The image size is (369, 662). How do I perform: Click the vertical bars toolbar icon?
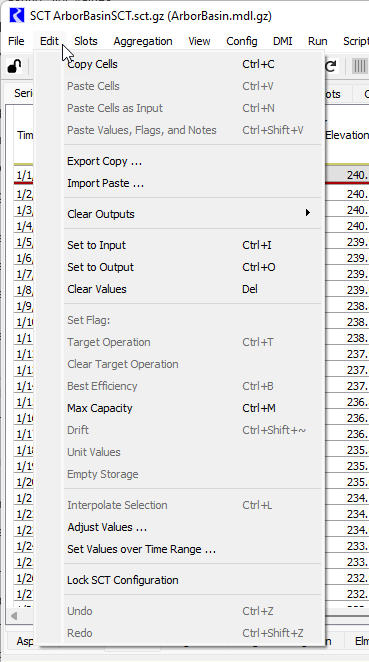click(x=359, y=67)
